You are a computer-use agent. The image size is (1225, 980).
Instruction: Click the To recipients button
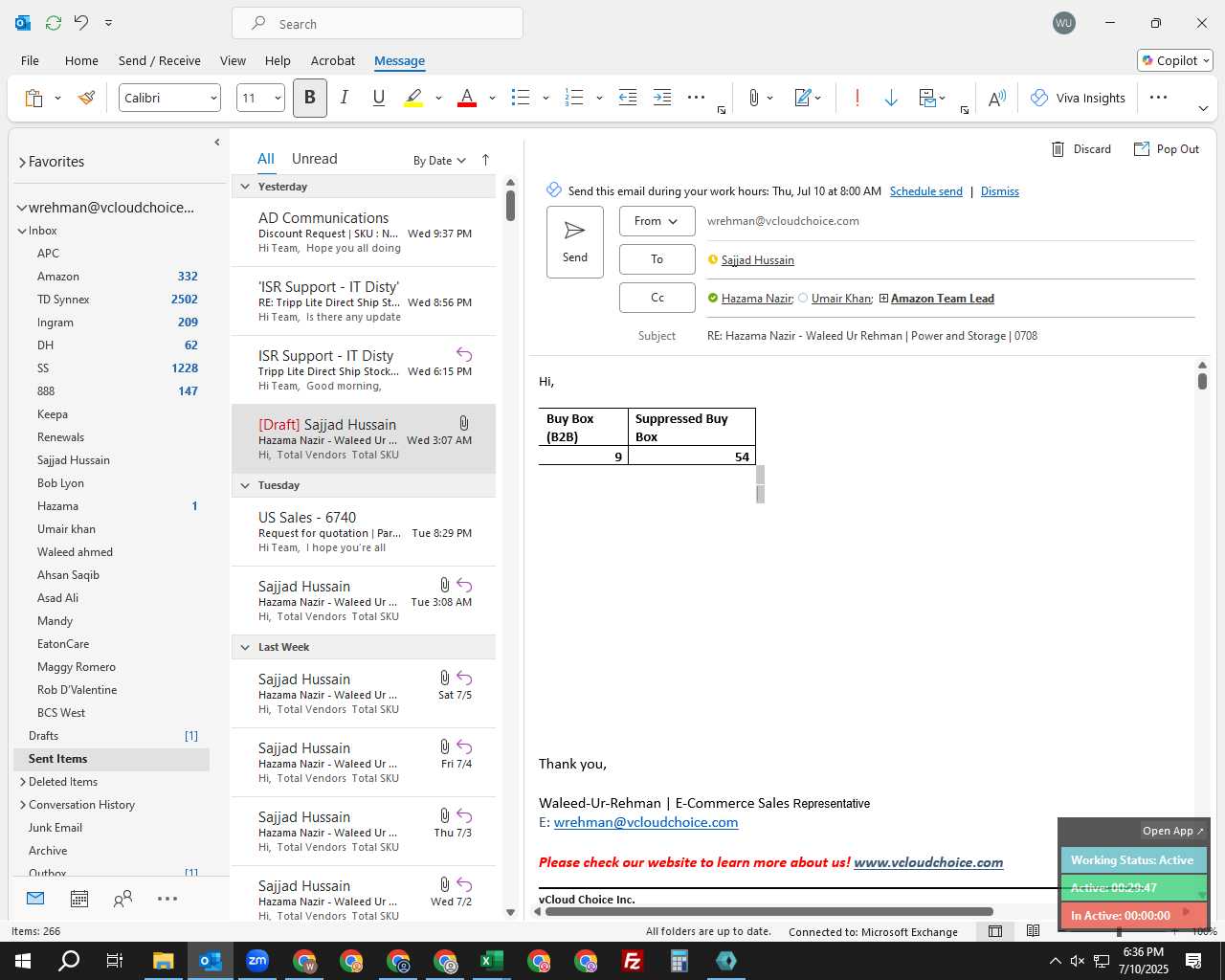[x=657, y=259]
